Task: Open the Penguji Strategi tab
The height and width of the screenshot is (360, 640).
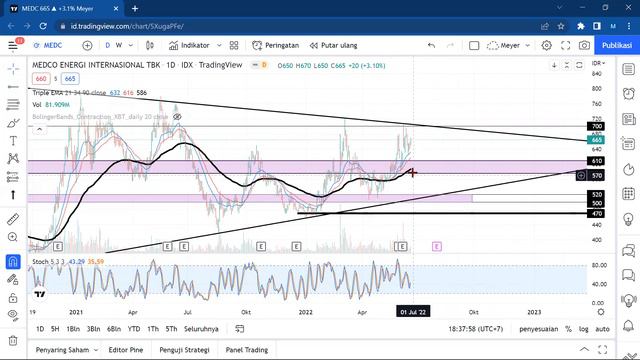Action: [184, 350]
